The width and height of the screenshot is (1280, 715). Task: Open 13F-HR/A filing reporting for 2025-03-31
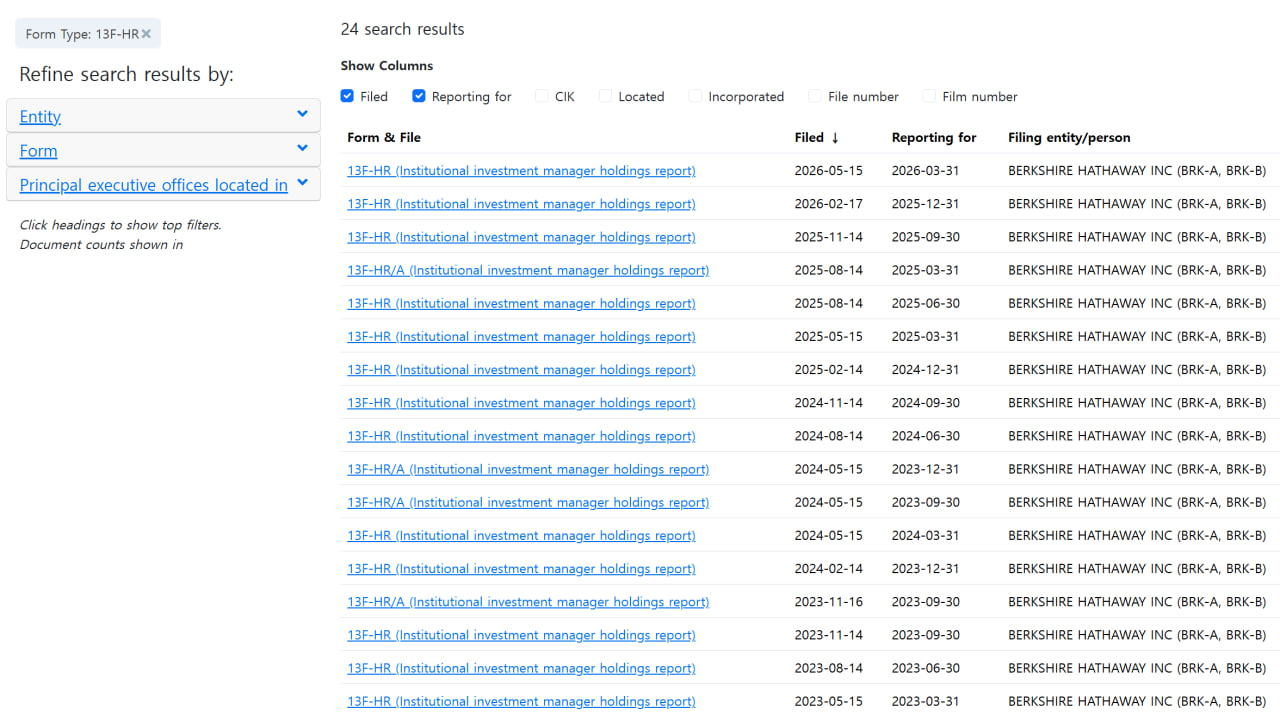click(528, 270)
